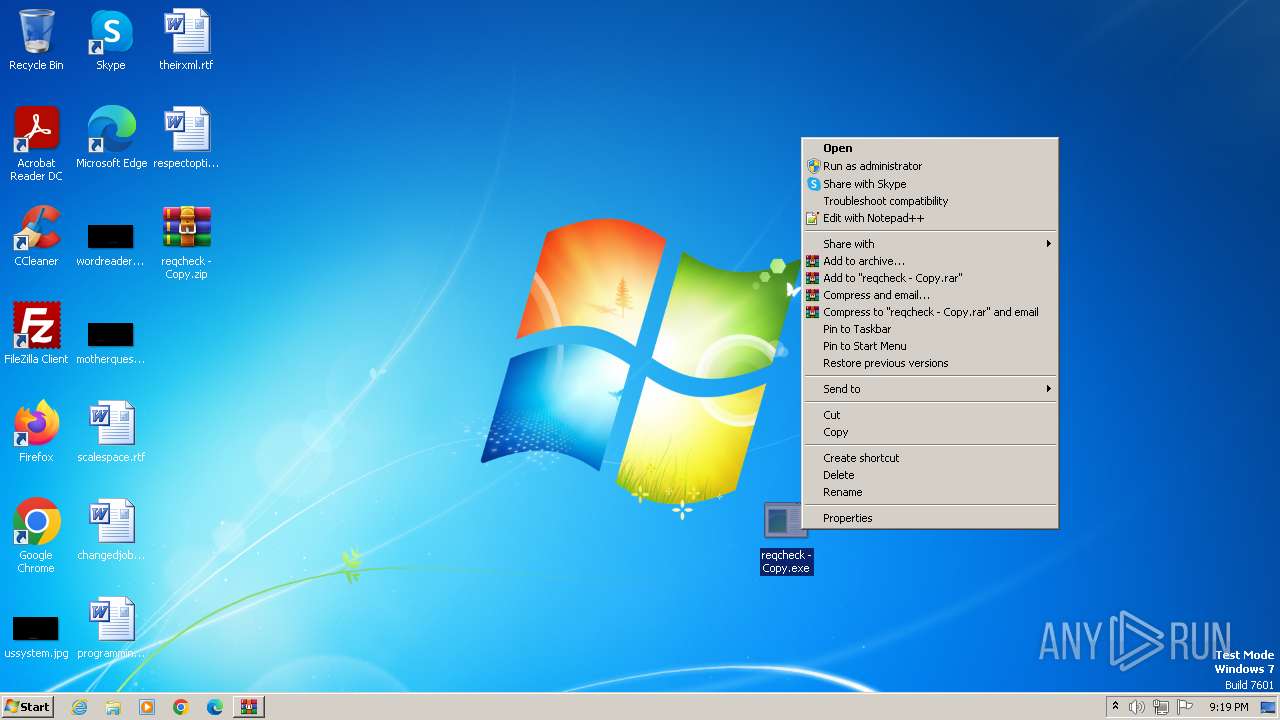Image resolution: width=1280 pixels, height=720 pixels.
Task: Select Troubleshoot compatibility
Action: tap(930, 201)
